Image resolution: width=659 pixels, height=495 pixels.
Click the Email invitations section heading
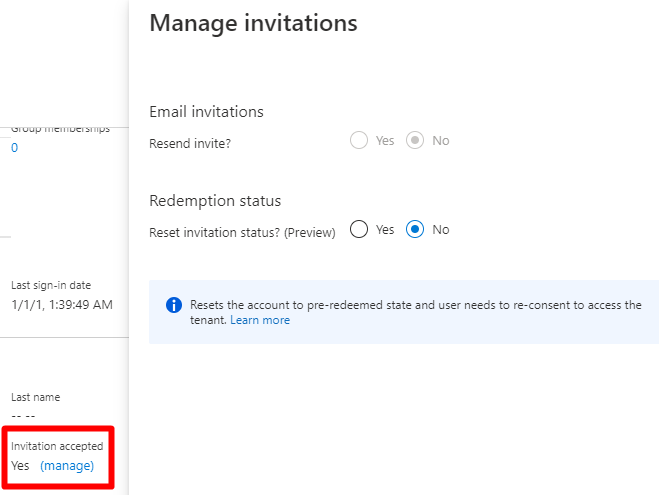206,112
